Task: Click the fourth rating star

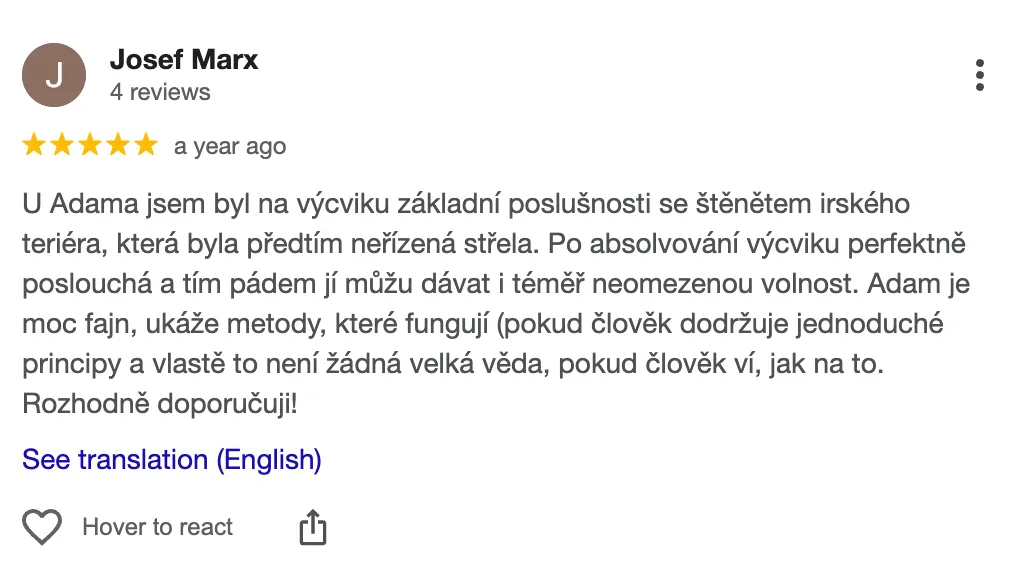Action: pyautogui.click(x=118, y=146)
